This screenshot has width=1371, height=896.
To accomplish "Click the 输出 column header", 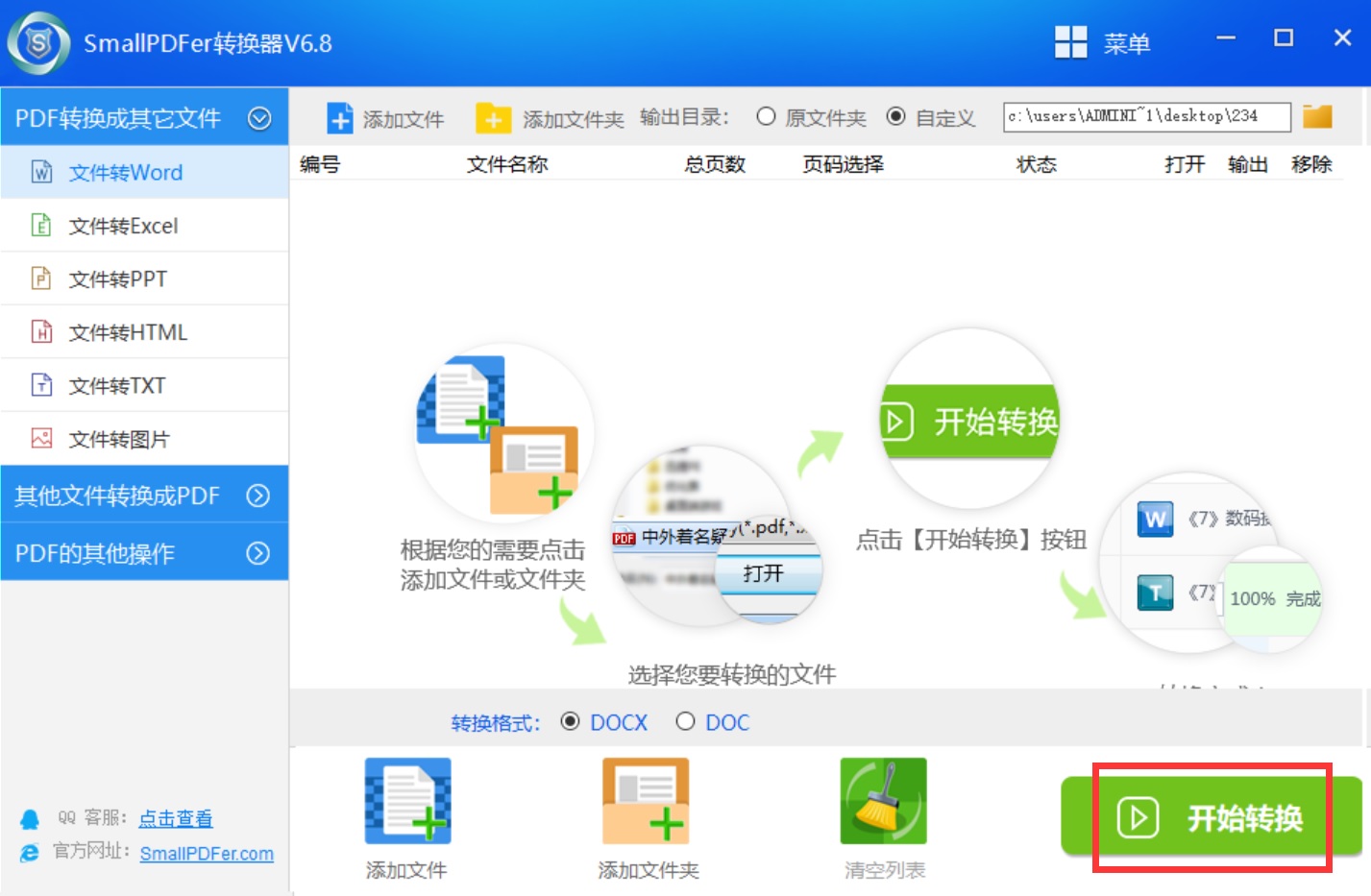I will 1248,164.
